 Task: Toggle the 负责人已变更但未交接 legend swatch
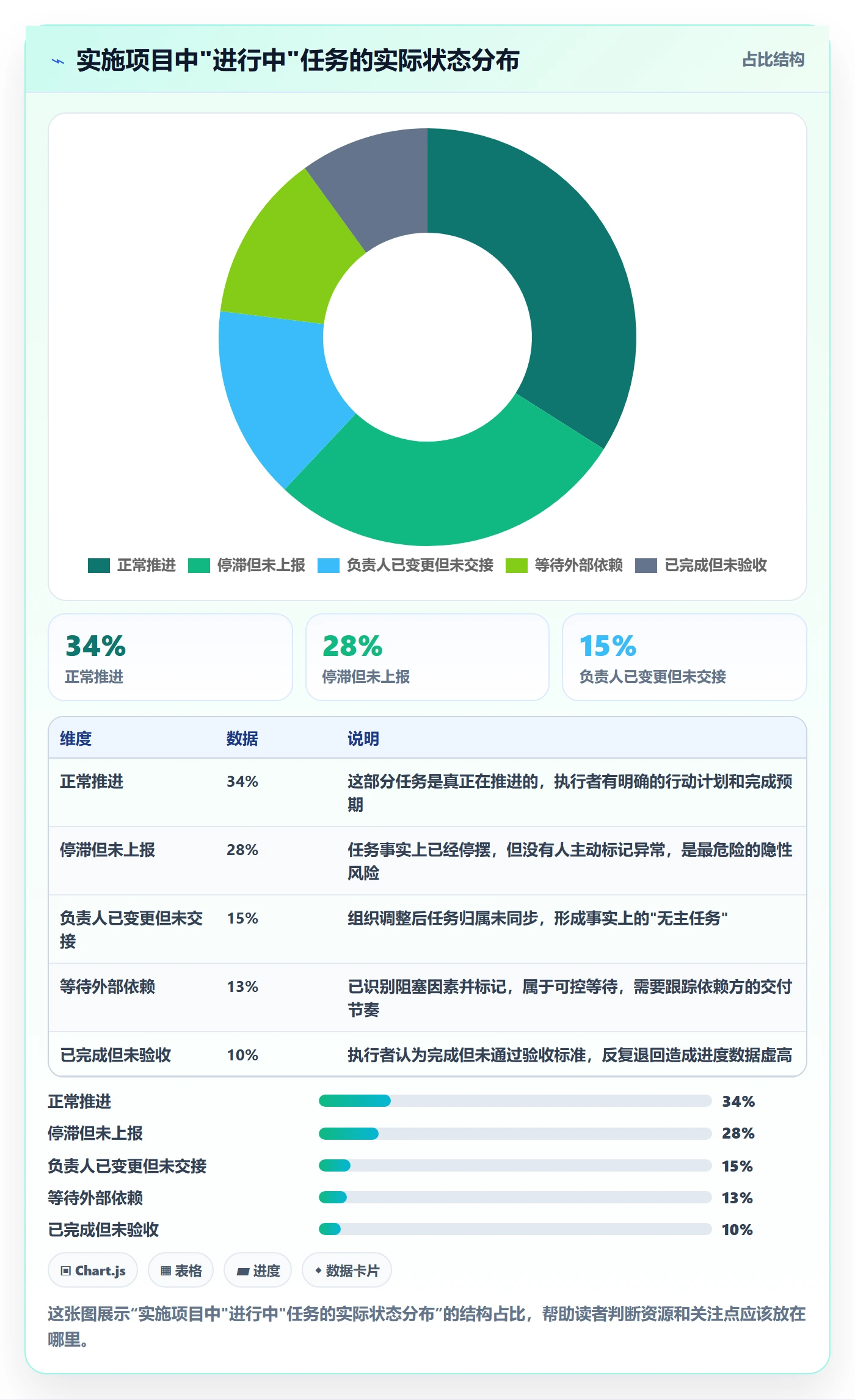click(329, 566)
